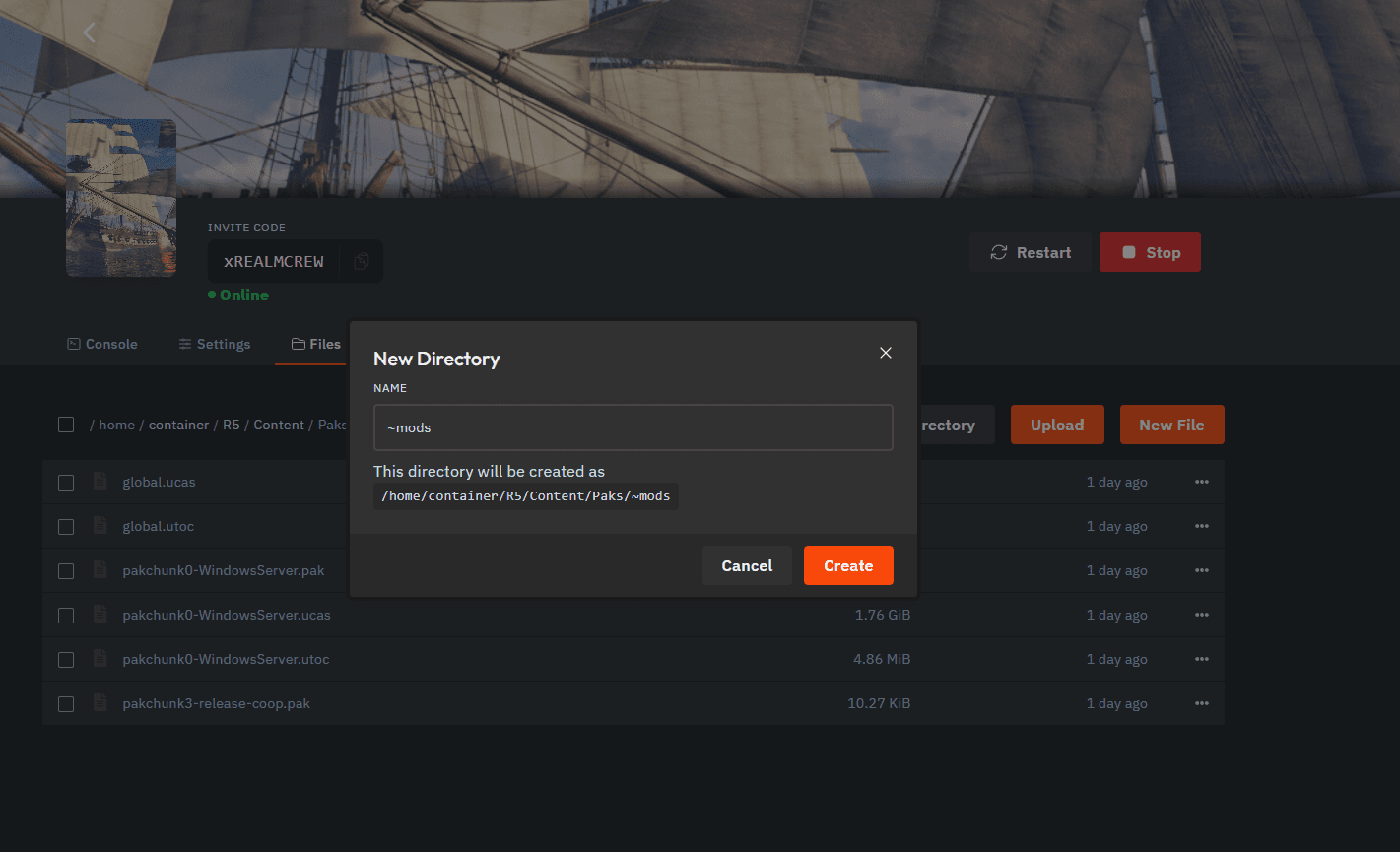Restart the server
The width and height of the screenshot is (1400, 852).
tap(1031, 253)
